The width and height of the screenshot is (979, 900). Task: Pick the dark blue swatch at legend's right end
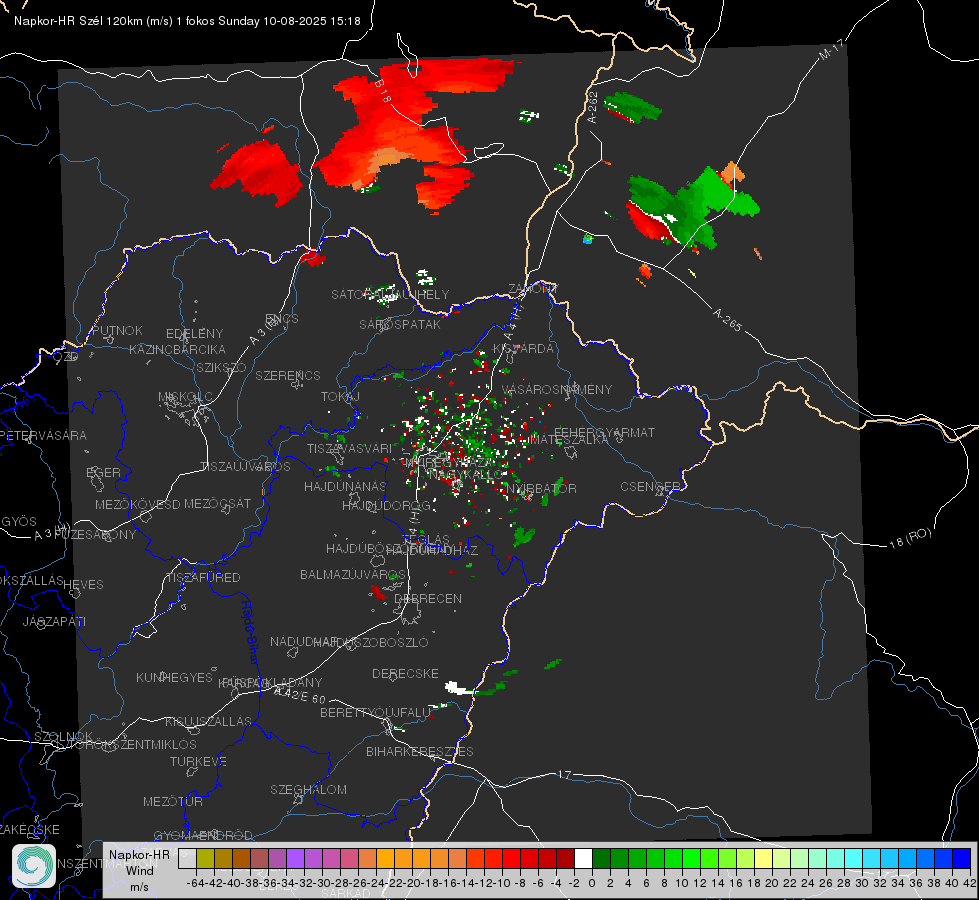[x=962, y=858]
